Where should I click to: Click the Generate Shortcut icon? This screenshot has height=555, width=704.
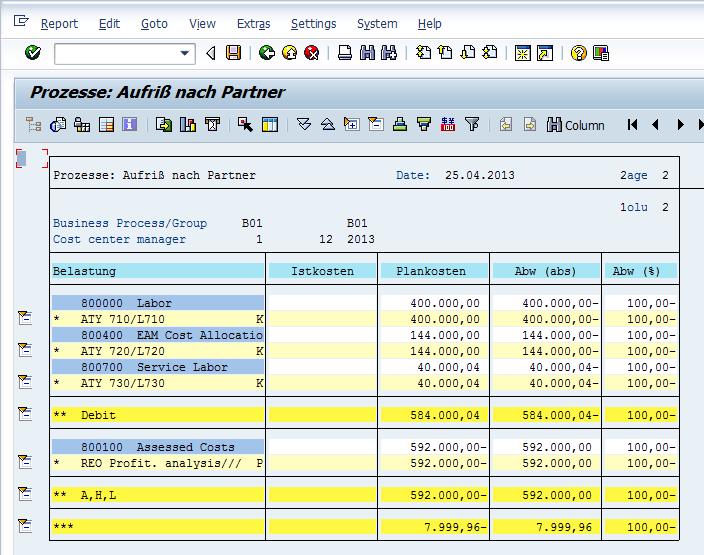click(x=545, y=53)
